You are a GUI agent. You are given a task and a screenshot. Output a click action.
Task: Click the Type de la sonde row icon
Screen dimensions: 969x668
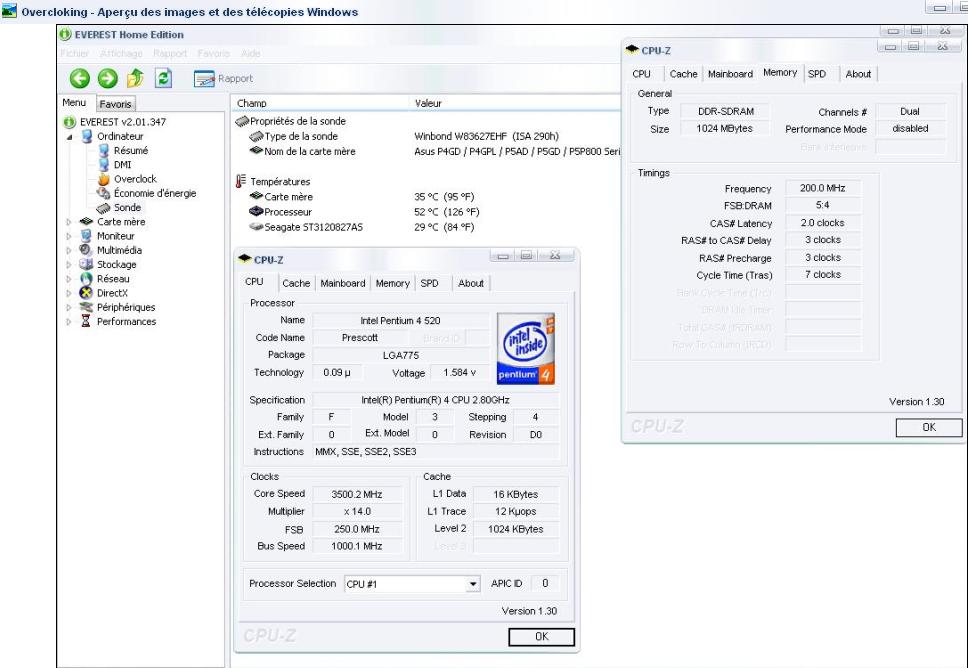pos(256,137)
